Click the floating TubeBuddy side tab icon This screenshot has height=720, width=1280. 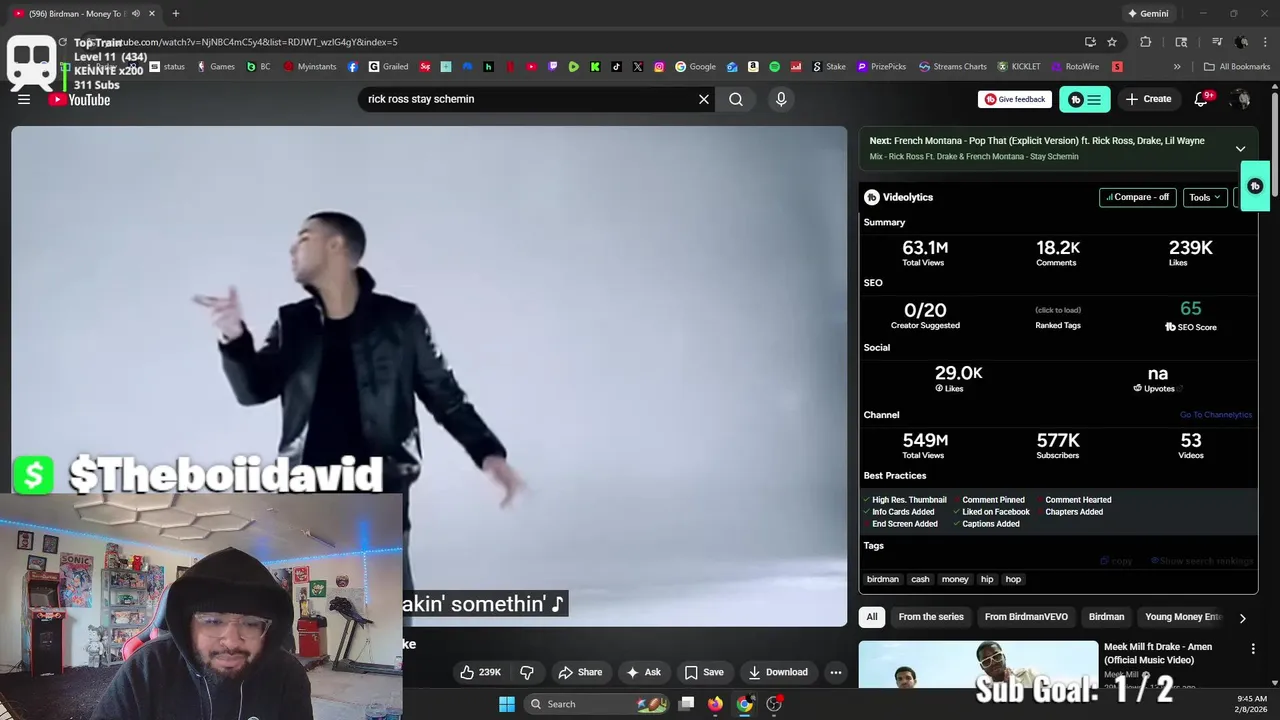click(1255, 186)
